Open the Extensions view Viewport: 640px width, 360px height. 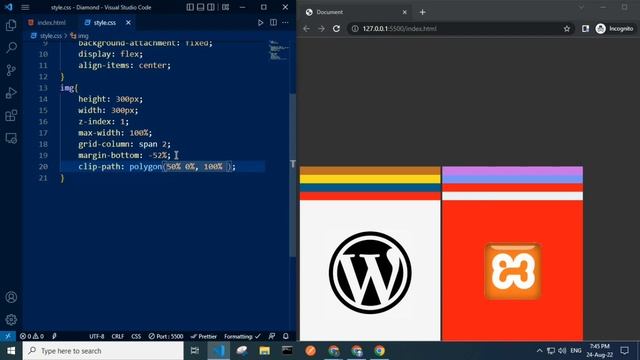[11, 116]
